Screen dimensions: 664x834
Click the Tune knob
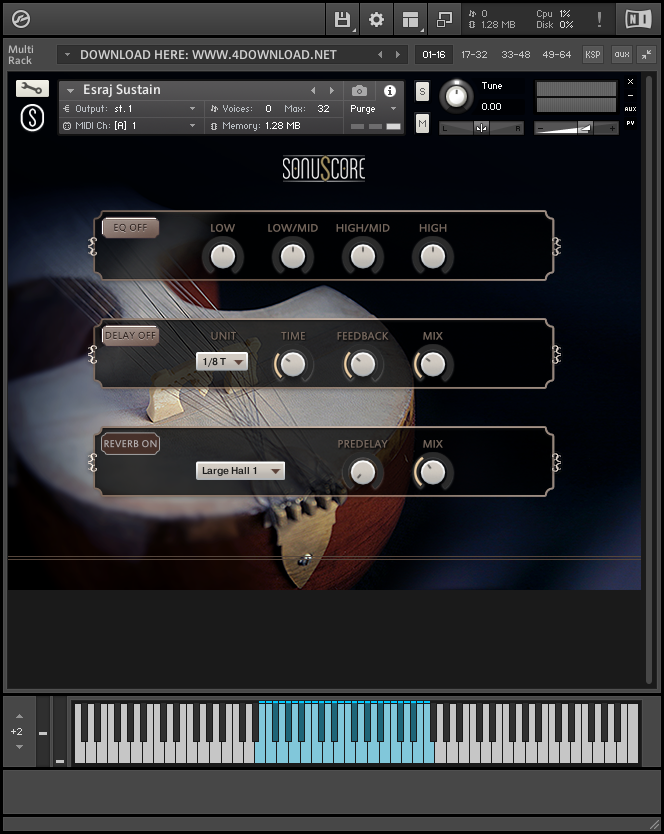coord(456,96)
